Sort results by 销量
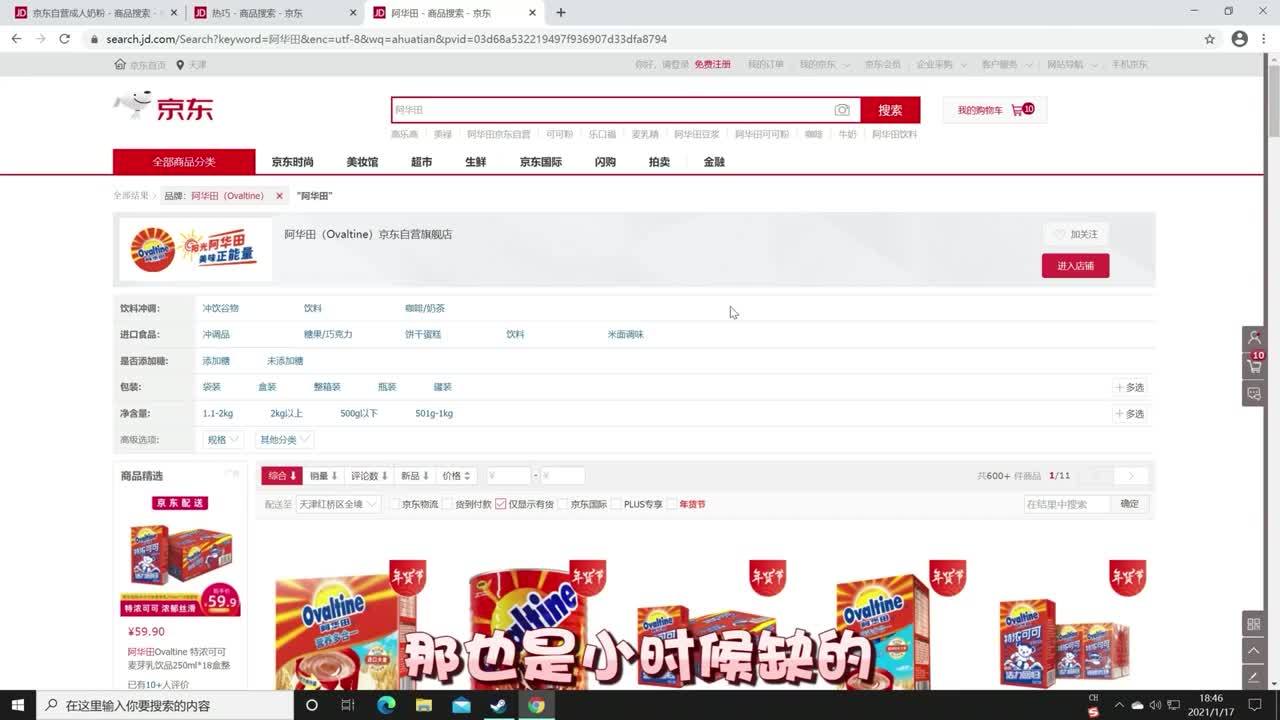The width and height of the screenshot is (1280, 720). click(324, 476)
